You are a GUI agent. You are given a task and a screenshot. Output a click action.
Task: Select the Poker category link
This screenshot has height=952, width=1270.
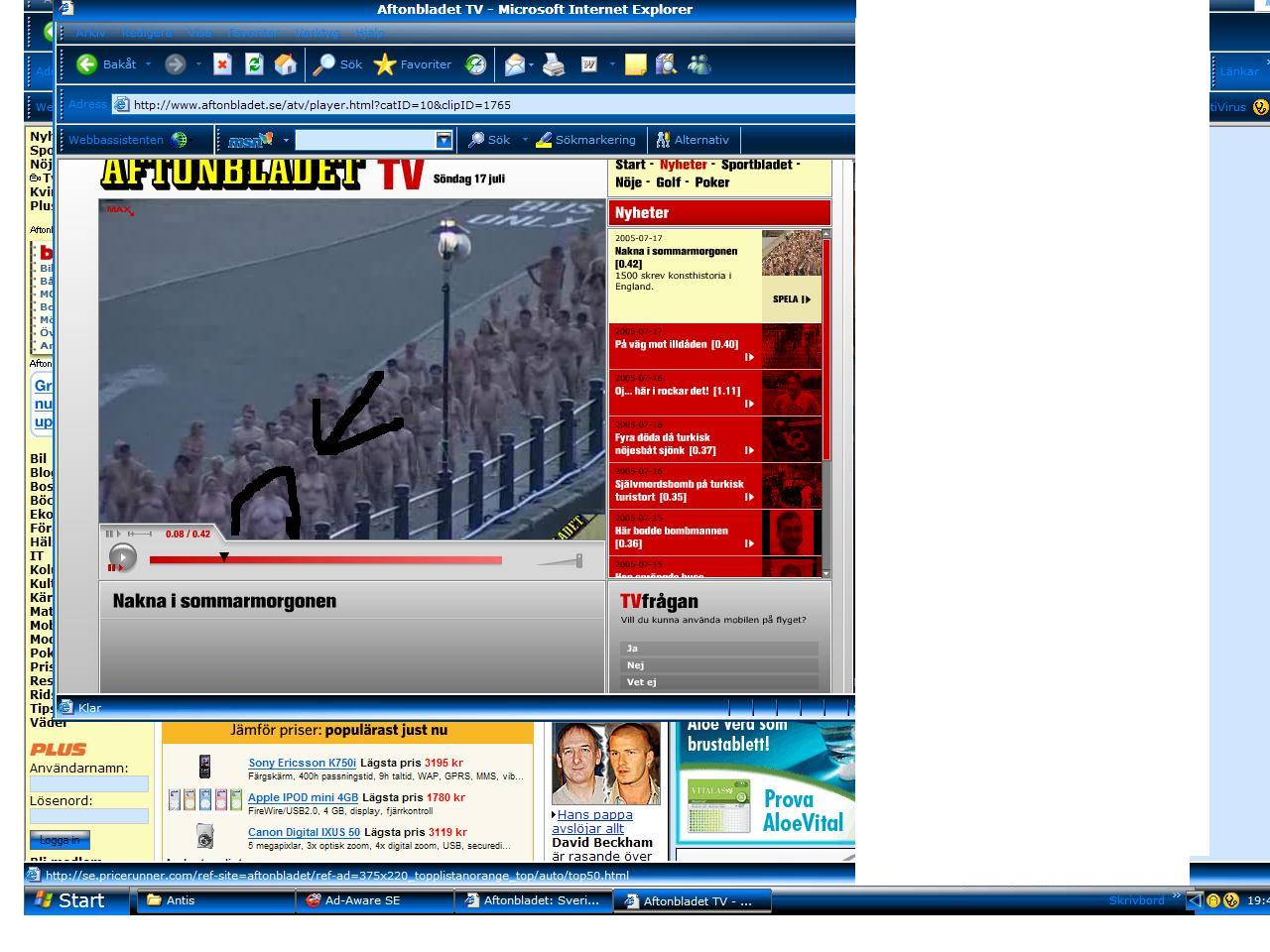click(x=712, y=182)
